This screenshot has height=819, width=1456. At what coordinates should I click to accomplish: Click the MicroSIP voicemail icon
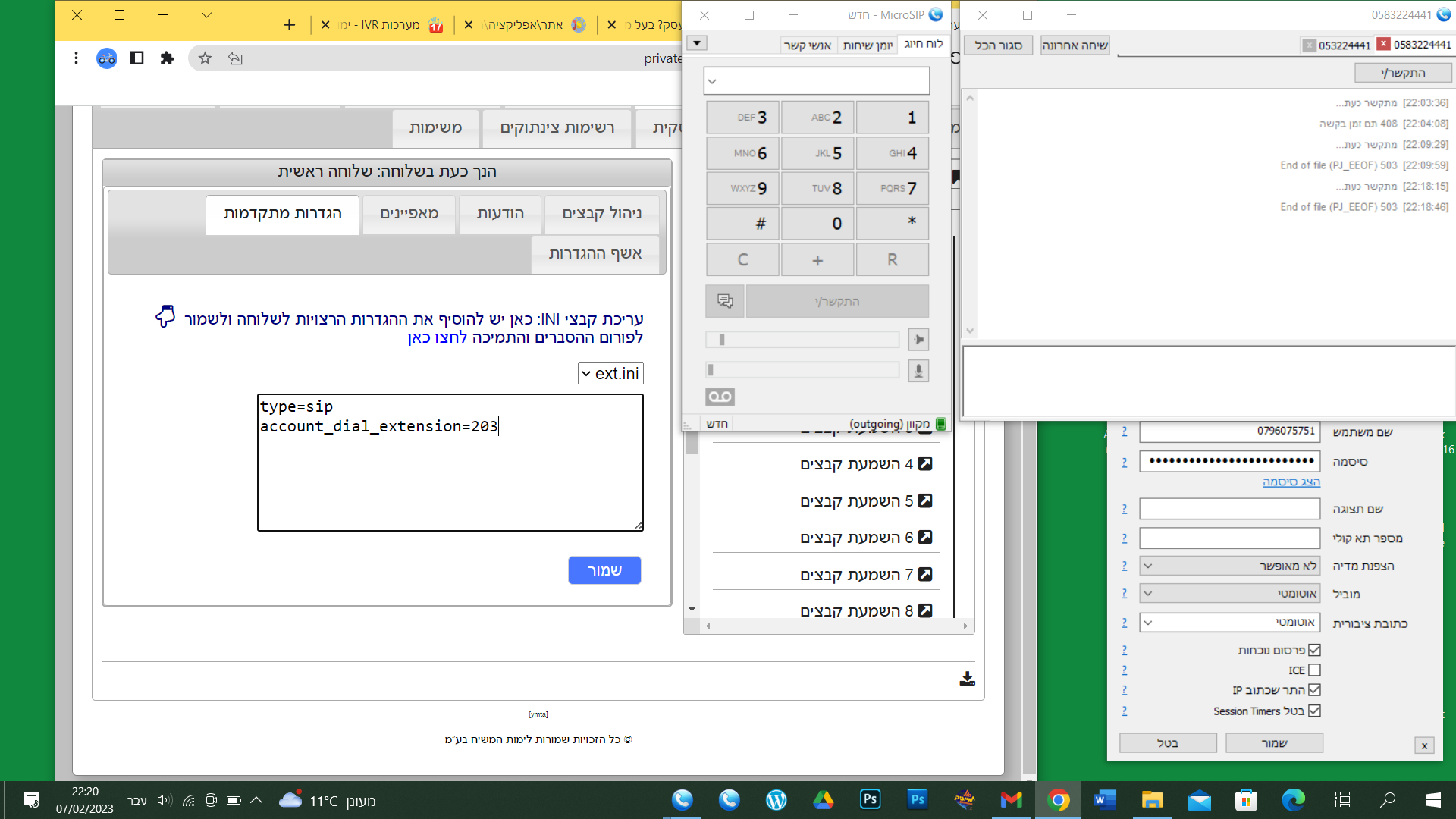tap(720, 397)
